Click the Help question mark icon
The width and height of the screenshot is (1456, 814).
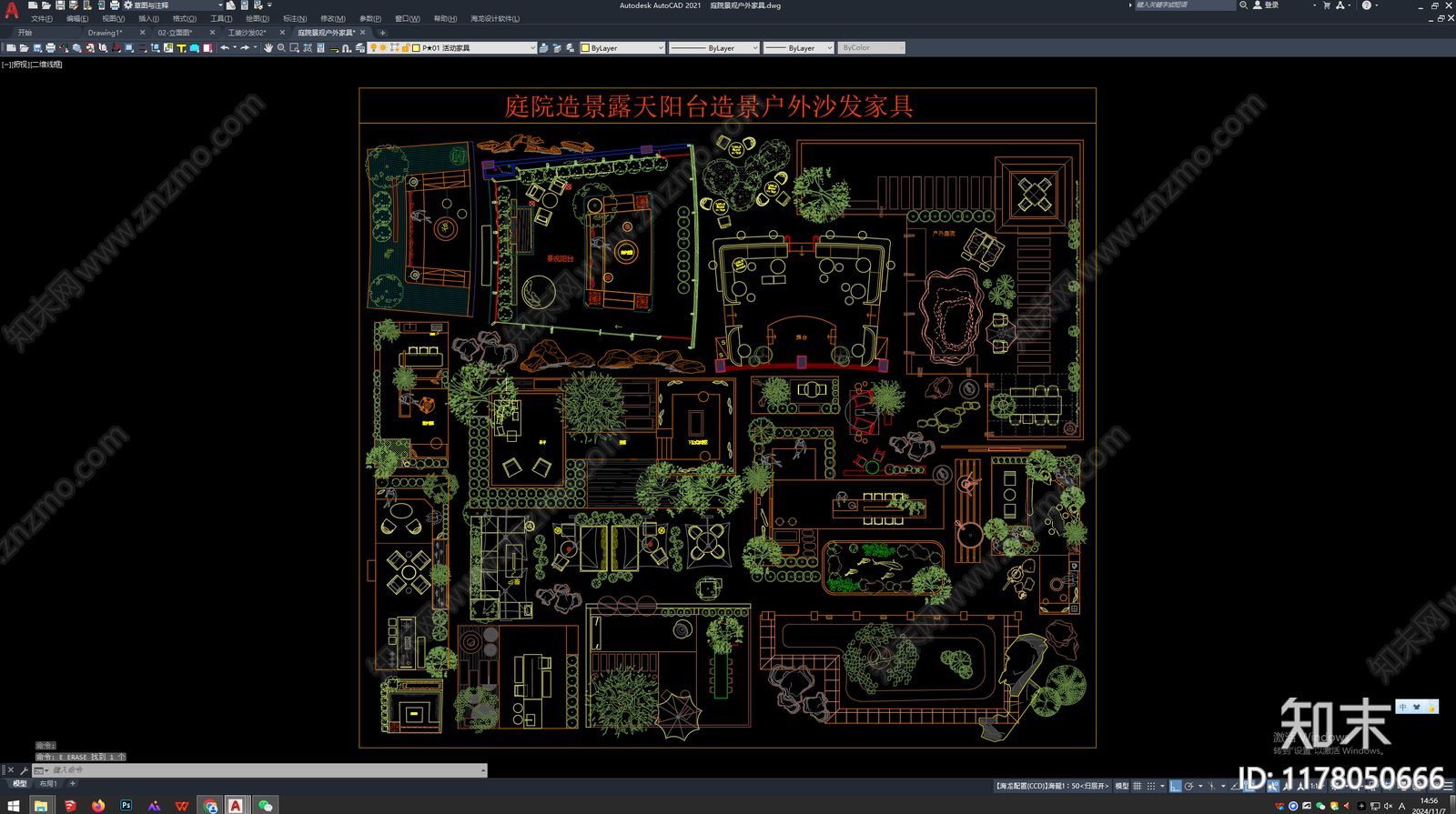(1366, 5)
